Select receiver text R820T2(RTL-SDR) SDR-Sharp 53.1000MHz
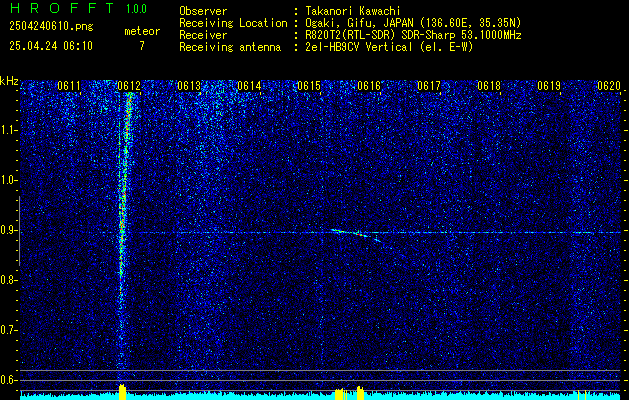This screenshot has height=400, width=629. point(414,35)
